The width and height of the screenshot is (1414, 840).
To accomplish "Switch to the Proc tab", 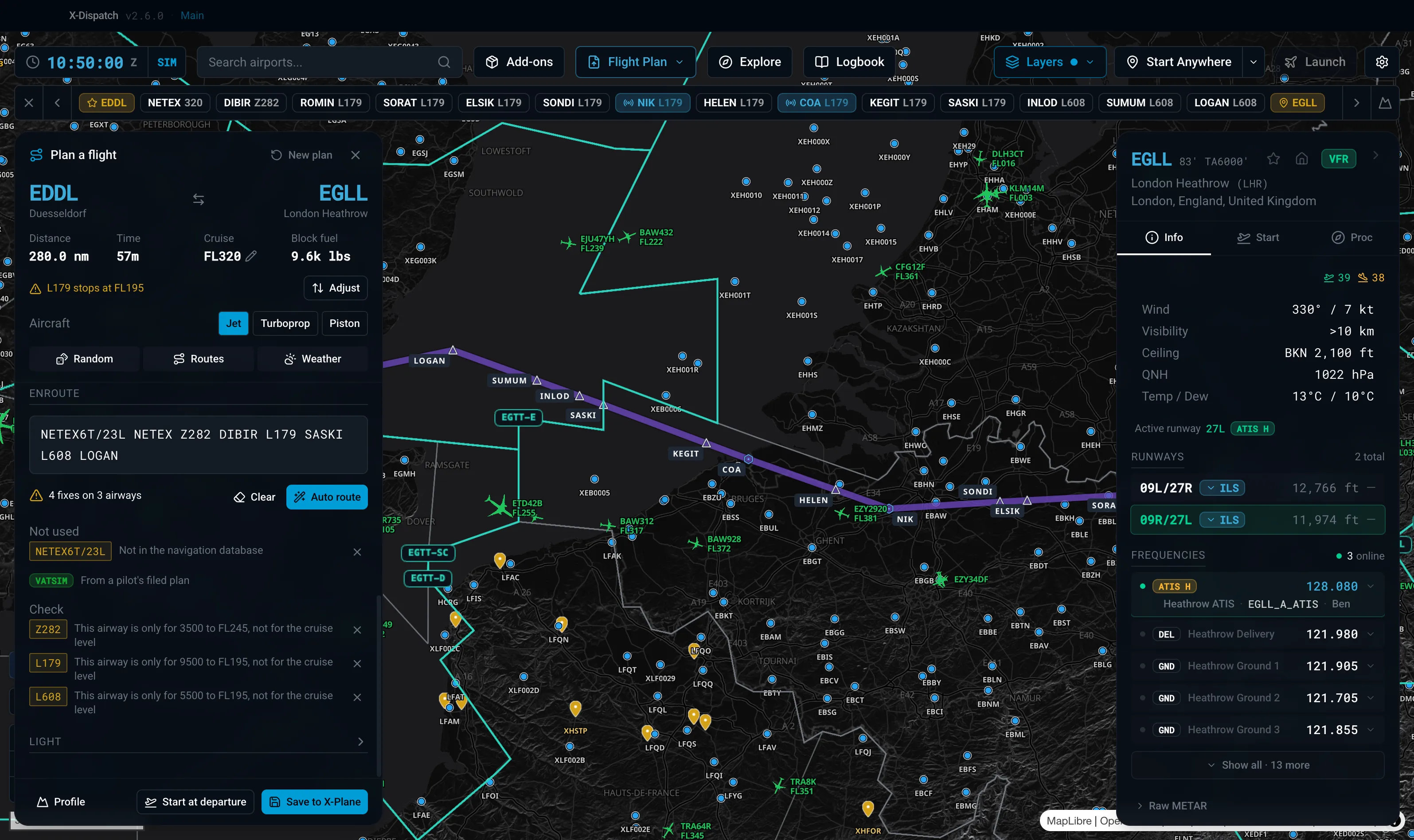I will (1352, 238).
